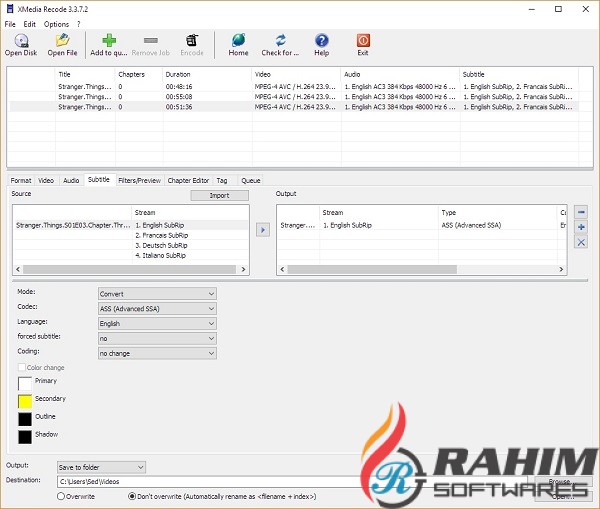Open the Coding dropdown showing no change

point(157,353)
